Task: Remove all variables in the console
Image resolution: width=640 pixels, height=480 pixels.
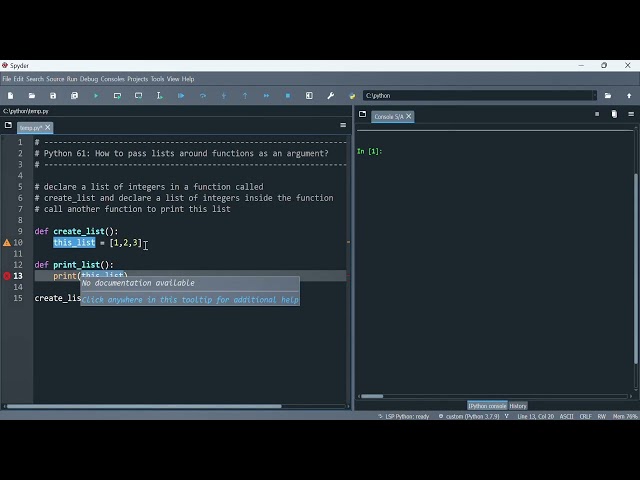Action: tap(614, 114)
